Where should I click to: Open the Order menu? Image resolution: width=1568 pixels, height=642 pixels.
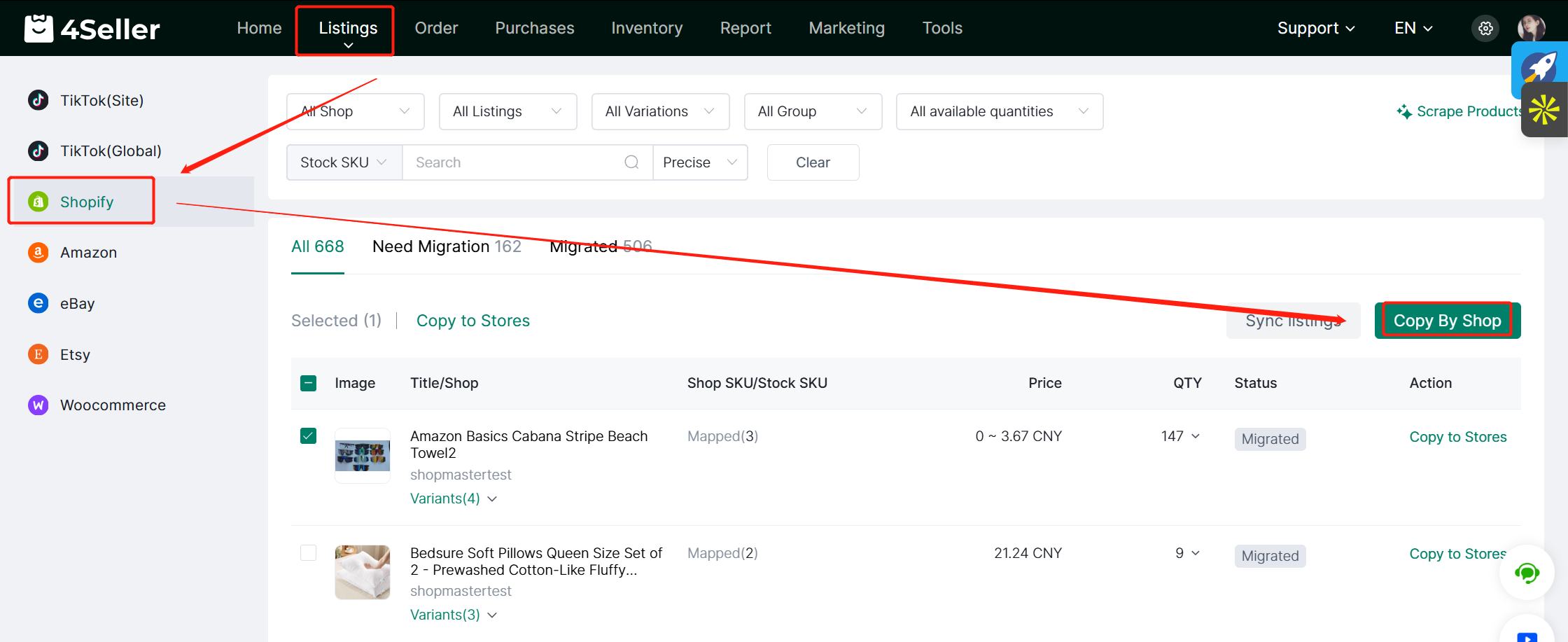436,28
